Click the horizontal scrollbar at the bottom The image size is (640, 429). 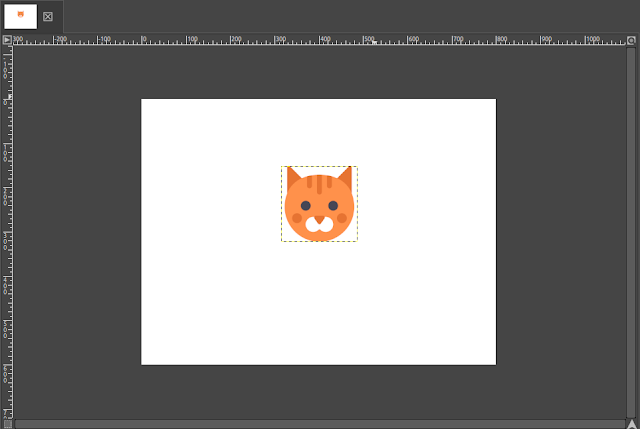(x=320, y=423)
